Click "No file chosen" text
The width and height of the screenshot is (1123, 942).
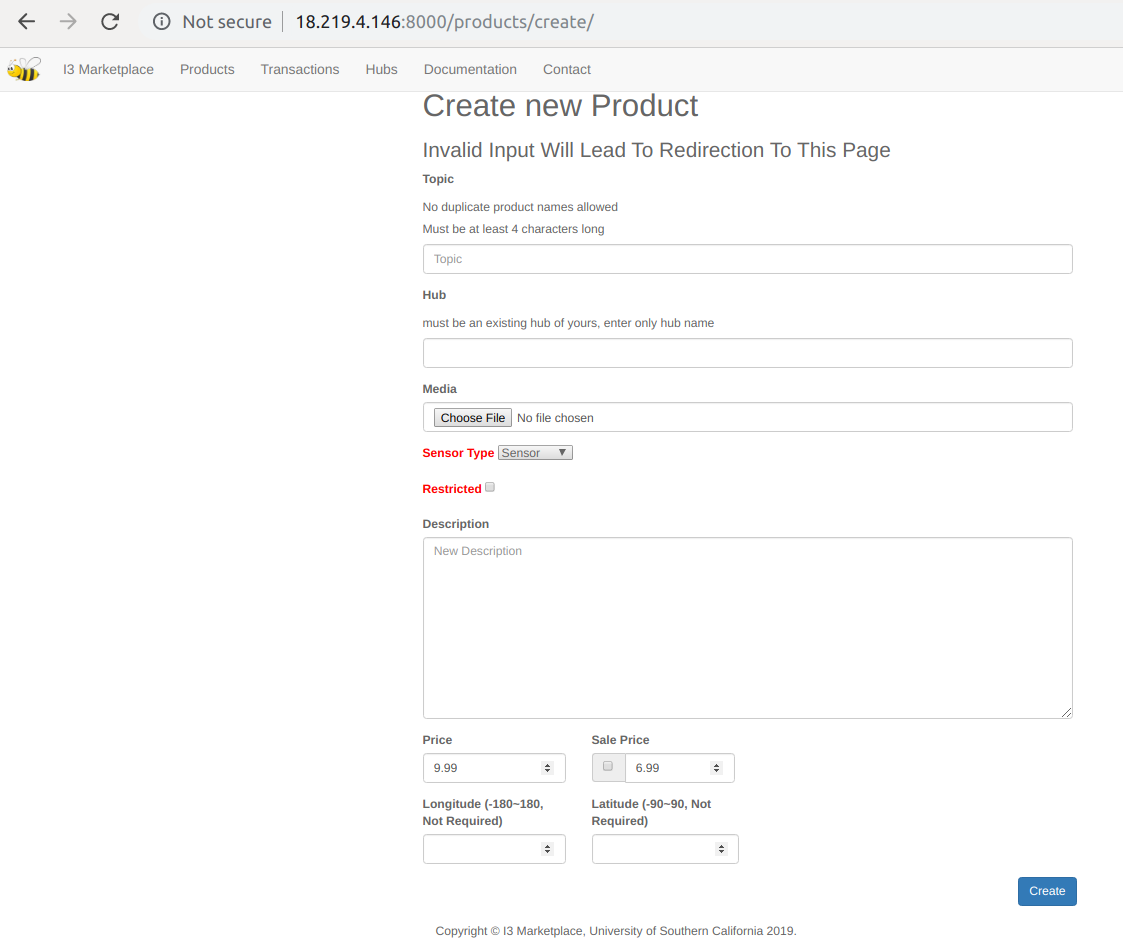555,418
